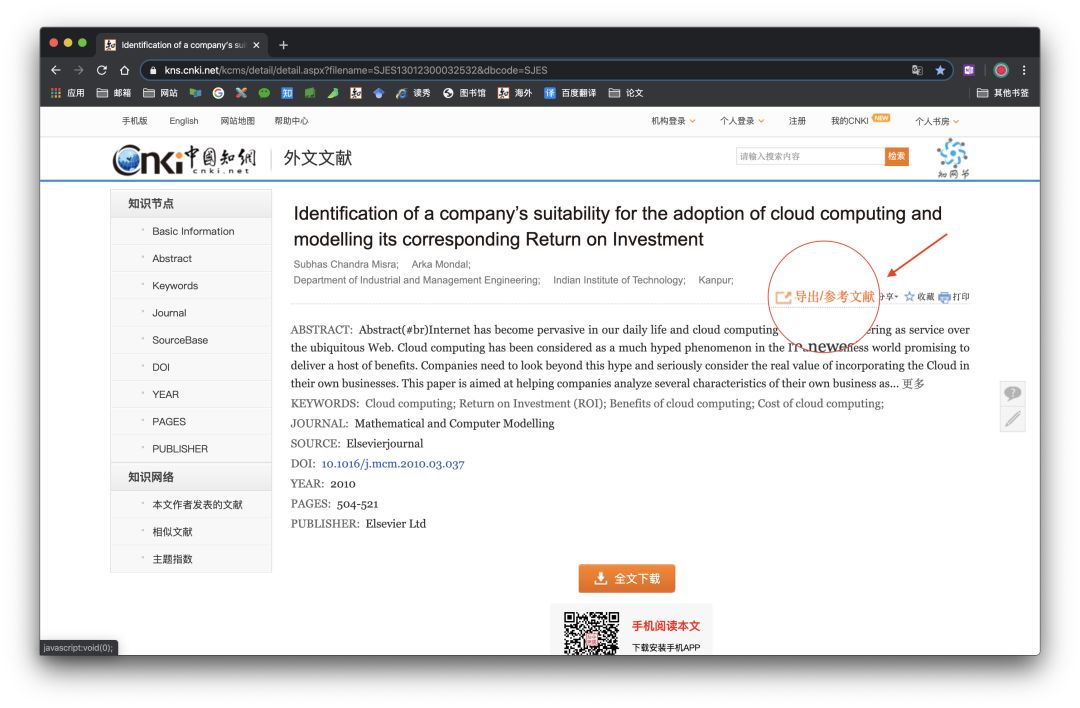Click the 收藏 favorite star

pyautogui.click(x=920, y=297)
